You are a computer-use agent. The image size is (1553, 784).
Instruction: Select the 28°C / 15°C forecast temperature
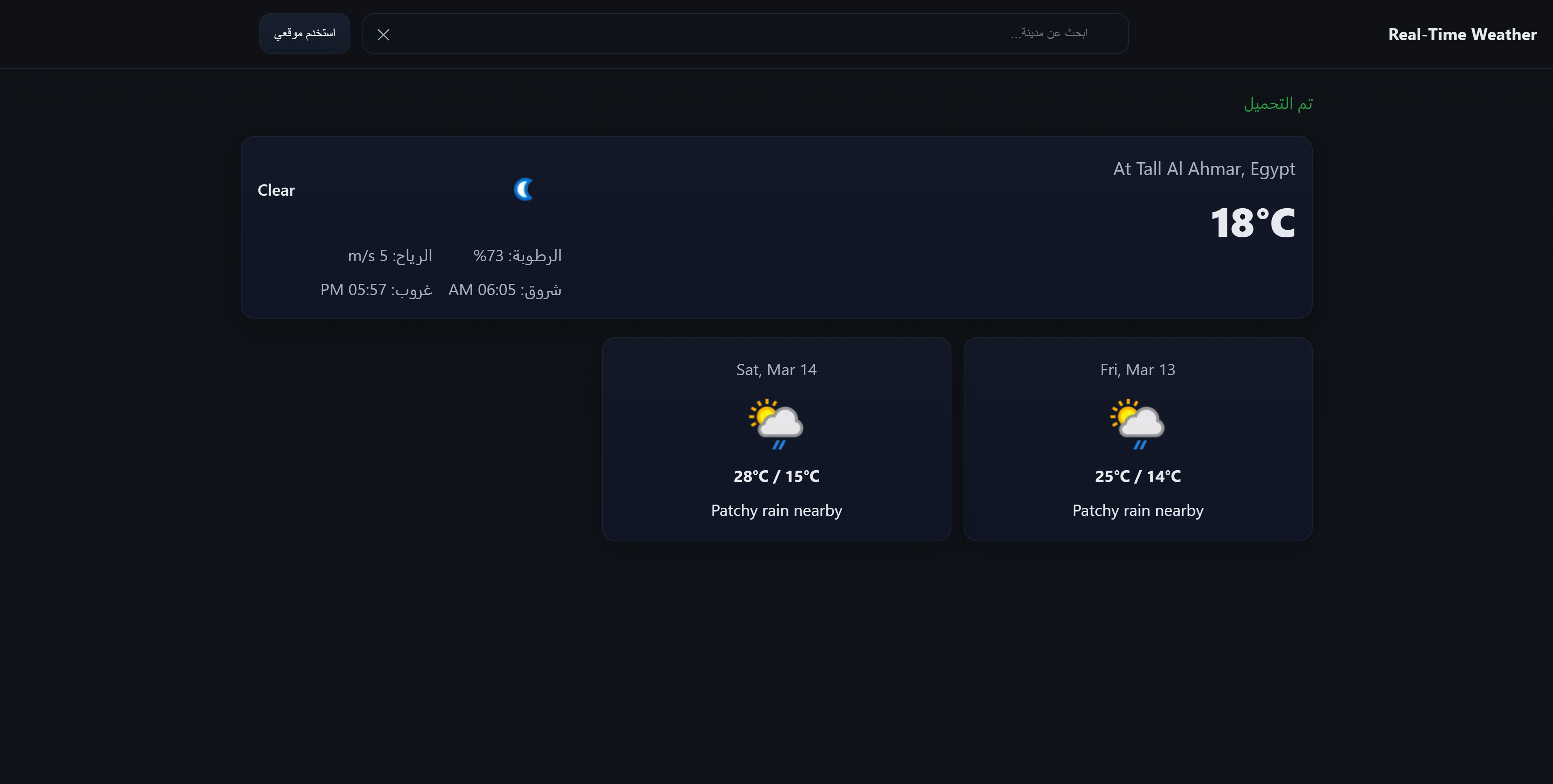776,476
